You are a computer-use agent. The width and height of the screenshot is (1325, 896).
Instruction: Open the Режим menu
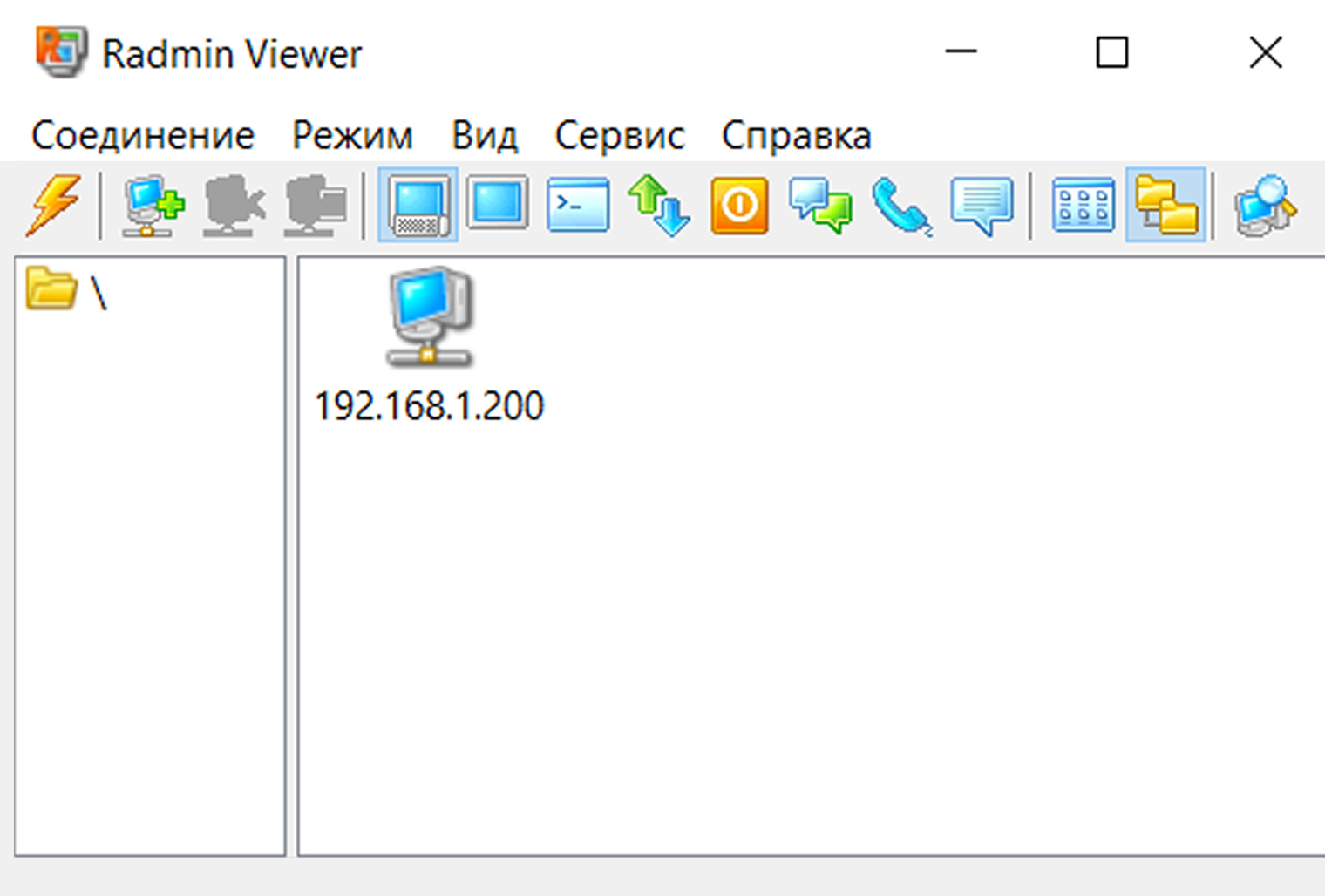352,136
